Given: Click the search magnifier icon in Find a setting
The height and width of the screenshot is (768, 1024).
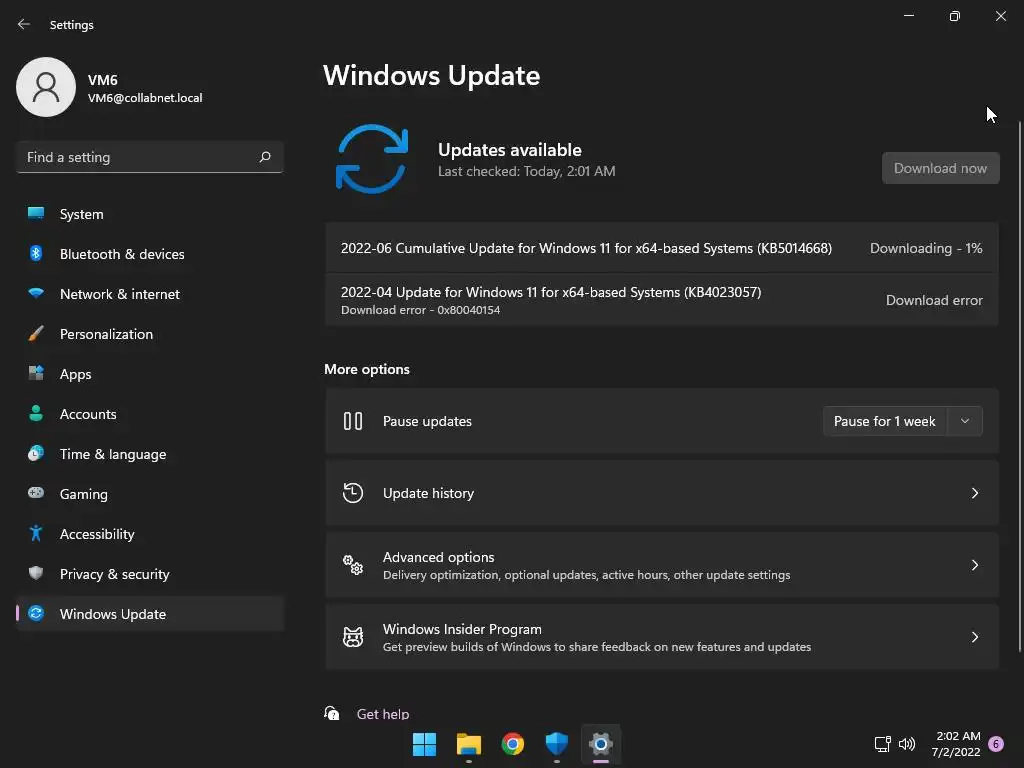Looking at the screenshot, I should tap(264, 157).
